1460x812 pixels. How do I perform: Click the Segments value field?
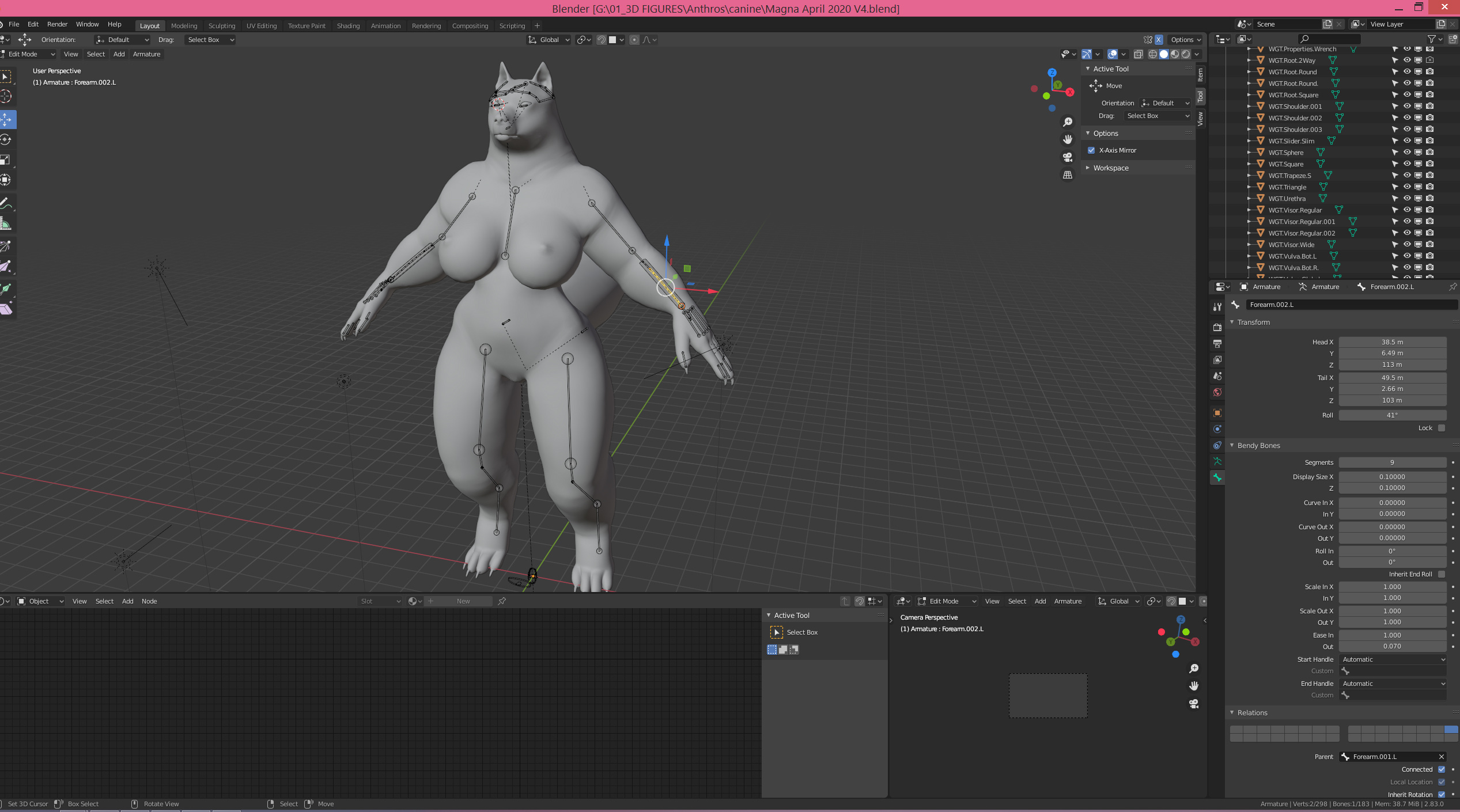pyautogui.click(x=1391, y=462)
